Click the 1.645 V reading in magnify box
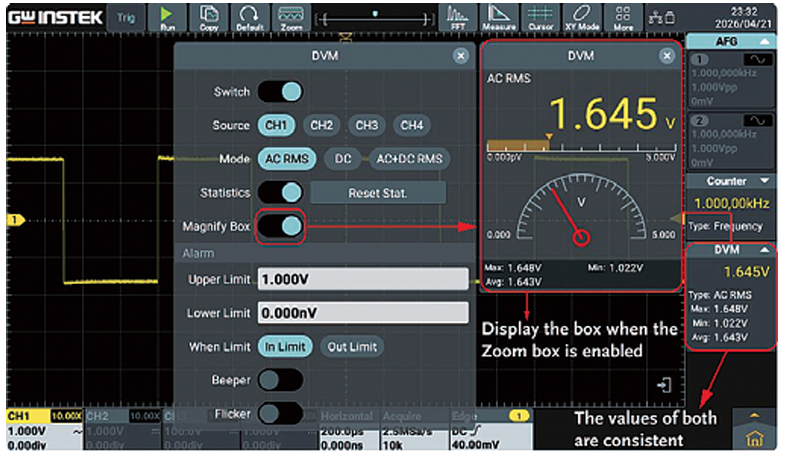This screenshot has width=785, height=456. pos(612,114)
